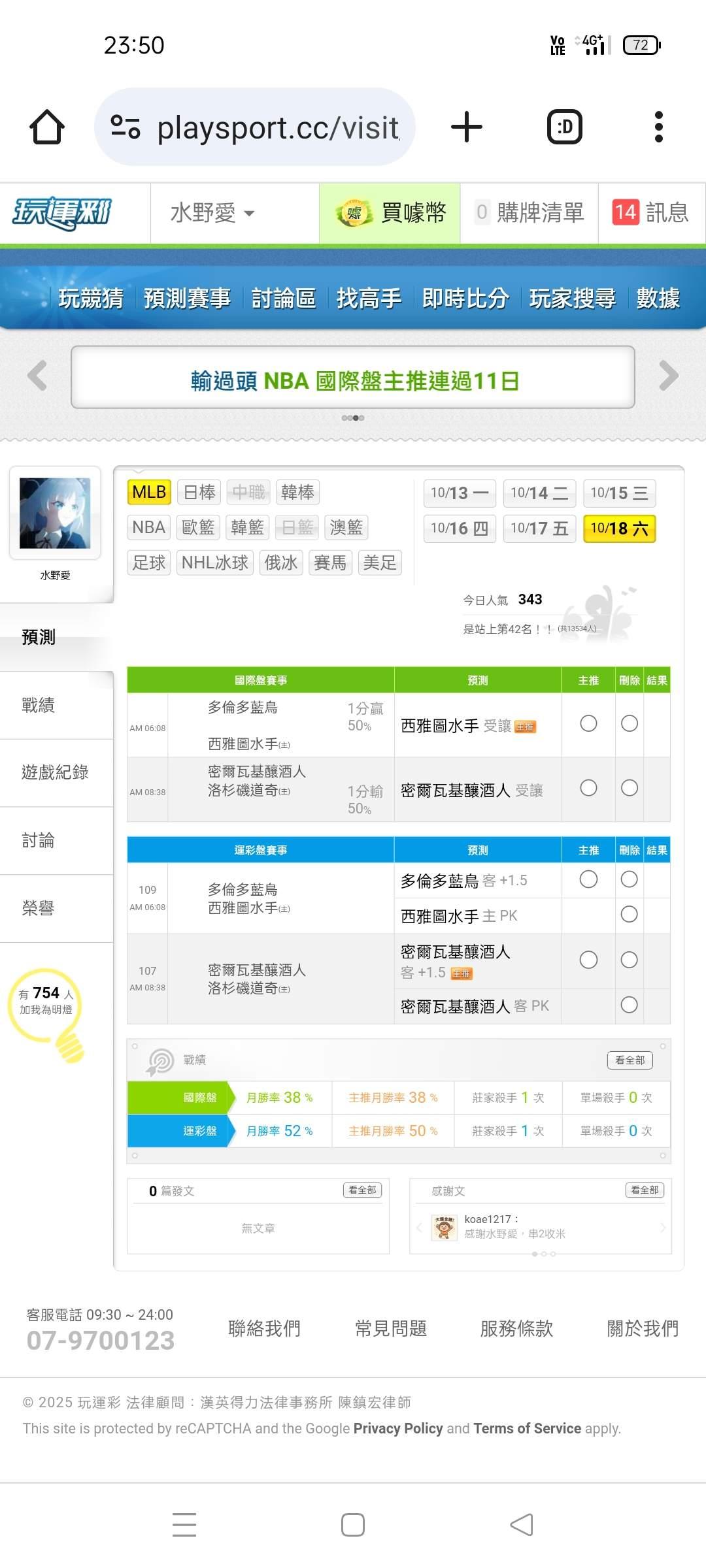Open the 榮譽 sidebar section
Image resolution: width=706 pixels, height=1568 pixels.
pos(56,908)
